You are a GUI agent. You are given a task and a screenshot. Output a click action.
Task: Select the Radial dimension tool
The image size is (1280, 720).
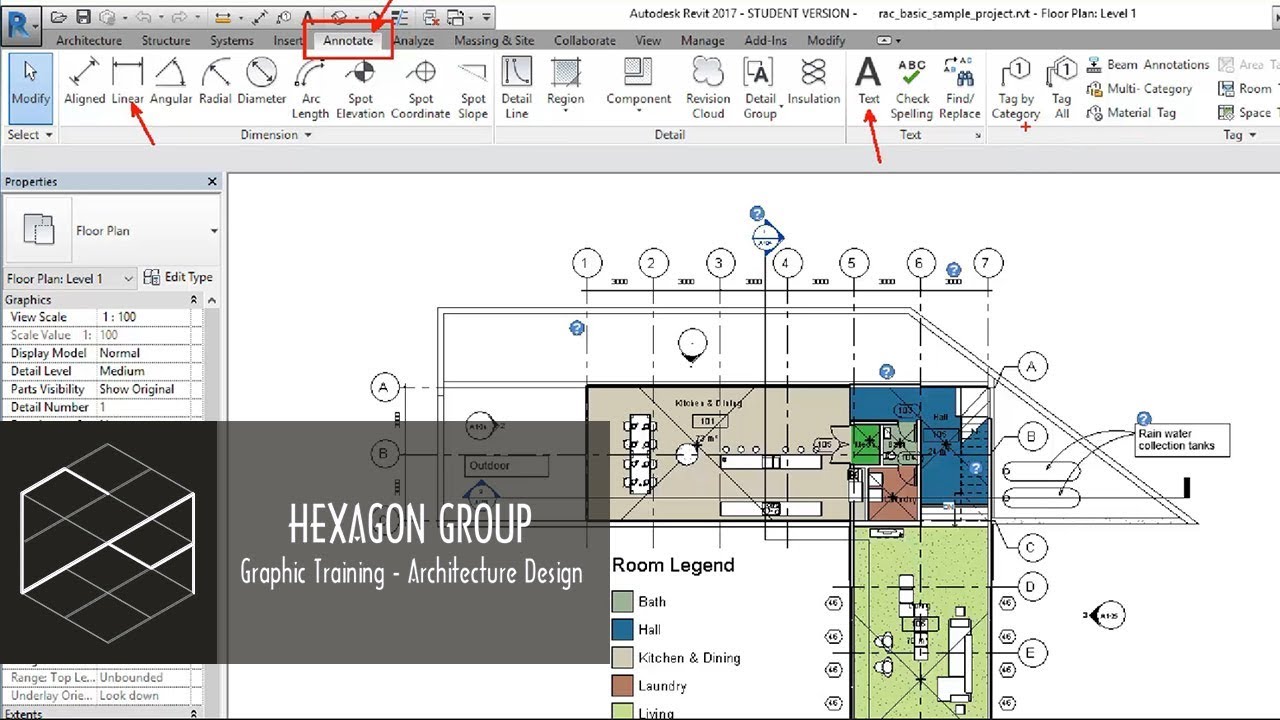coord(215,81)
